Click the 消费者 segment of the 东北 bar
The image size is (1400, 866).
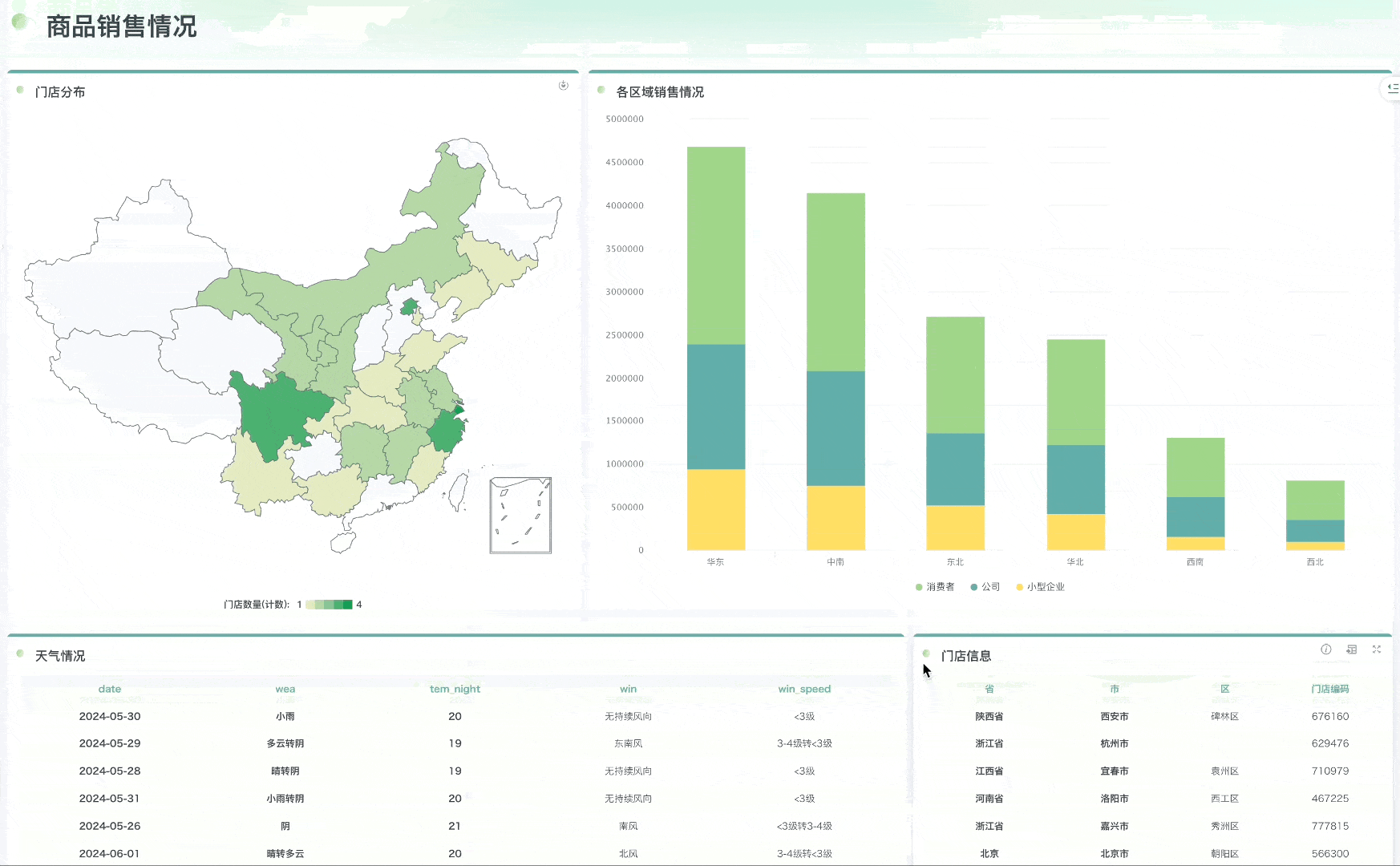click(956, 375)
